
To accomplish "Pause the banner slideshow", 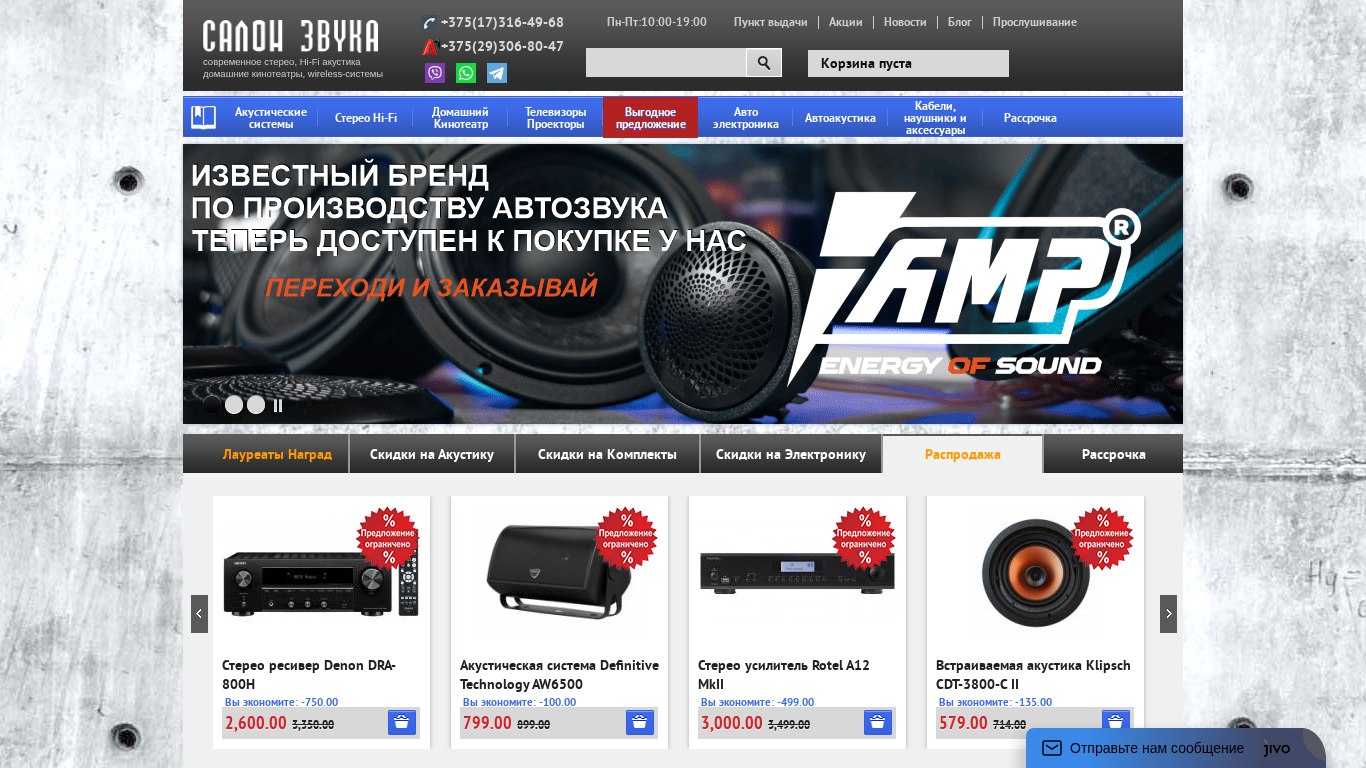I will tap(278, 406).
